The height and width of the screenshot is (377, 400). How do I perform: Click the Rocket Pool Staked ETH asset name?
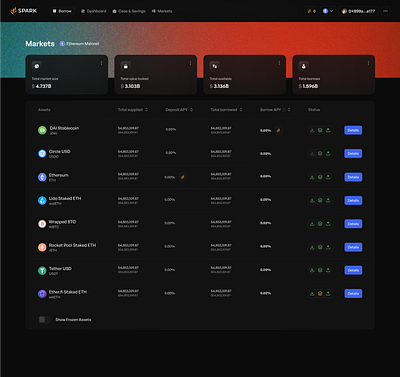pyautogui.click(x=72, y=245)
